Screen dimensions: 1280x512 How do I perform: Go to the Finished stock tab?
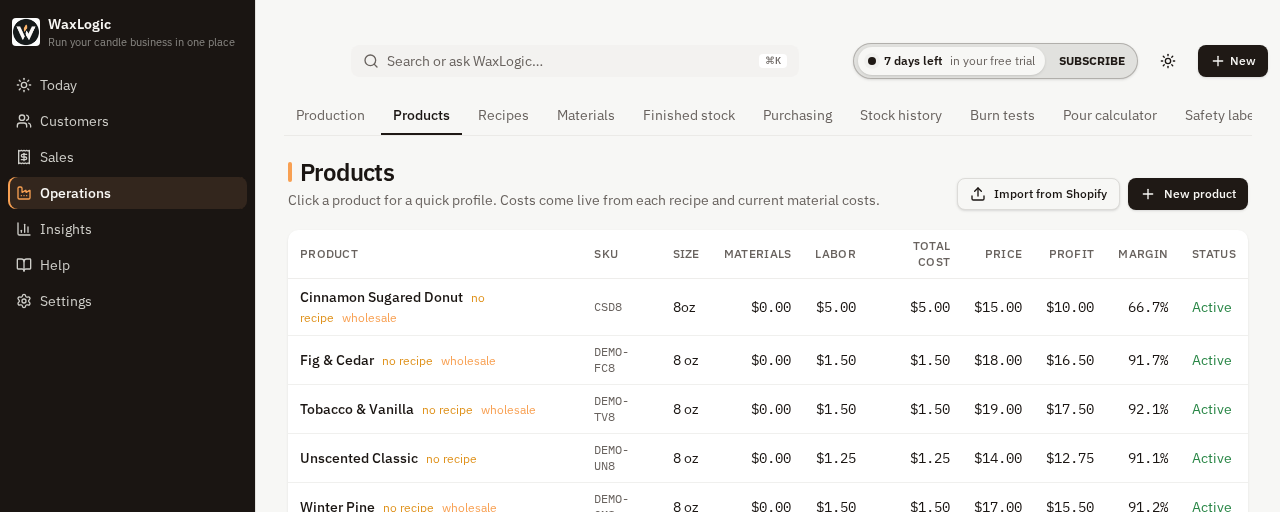tap(689, 115)
